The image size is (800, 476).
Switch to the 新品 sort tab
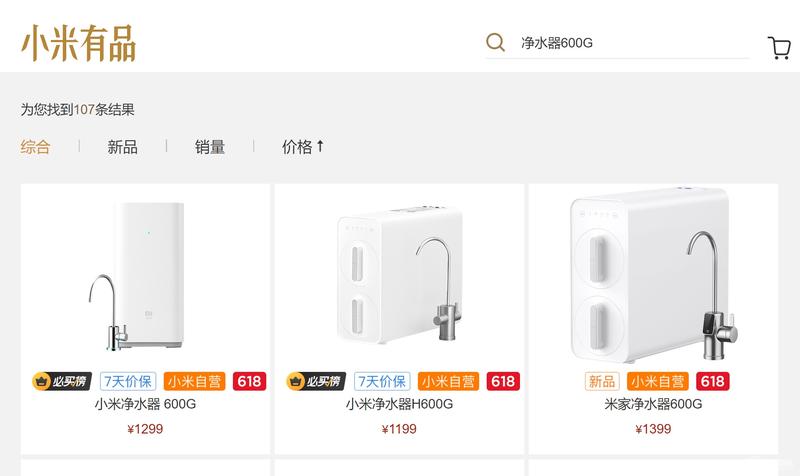(x=122, y=147)
